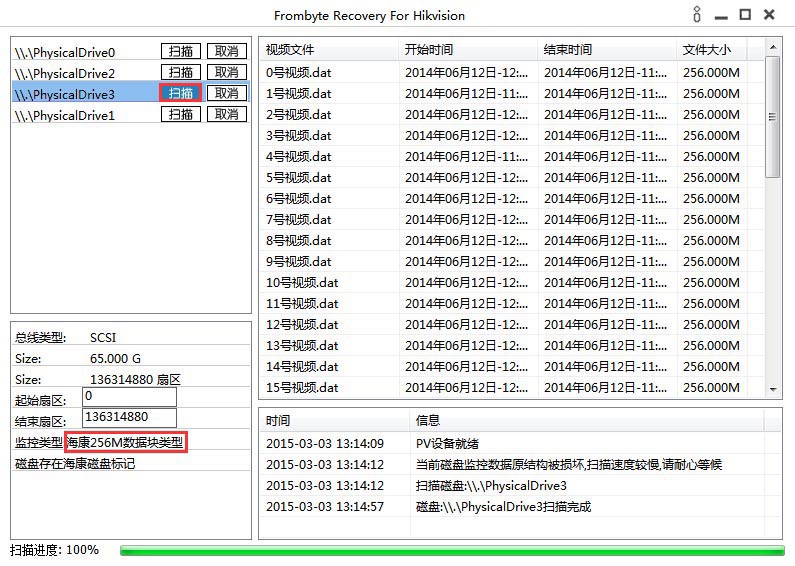The width and height of the screenshot is (795, 566).
Task: Select file 7号视频.dat
Action: click(x=299, y=220)
